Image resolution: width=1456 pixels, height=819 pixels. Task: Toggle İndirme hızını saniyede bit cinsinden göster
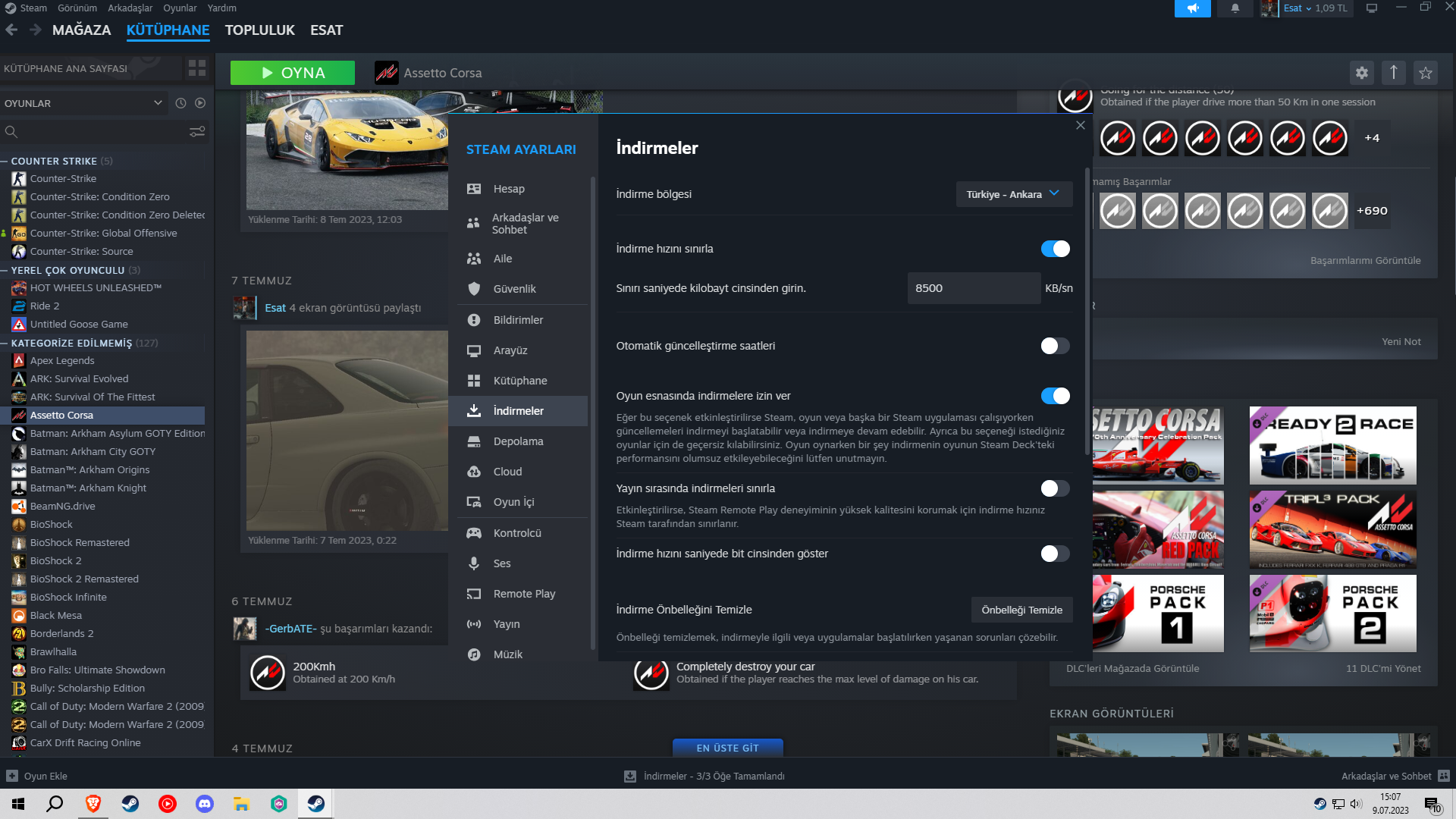click(1055, 554)
